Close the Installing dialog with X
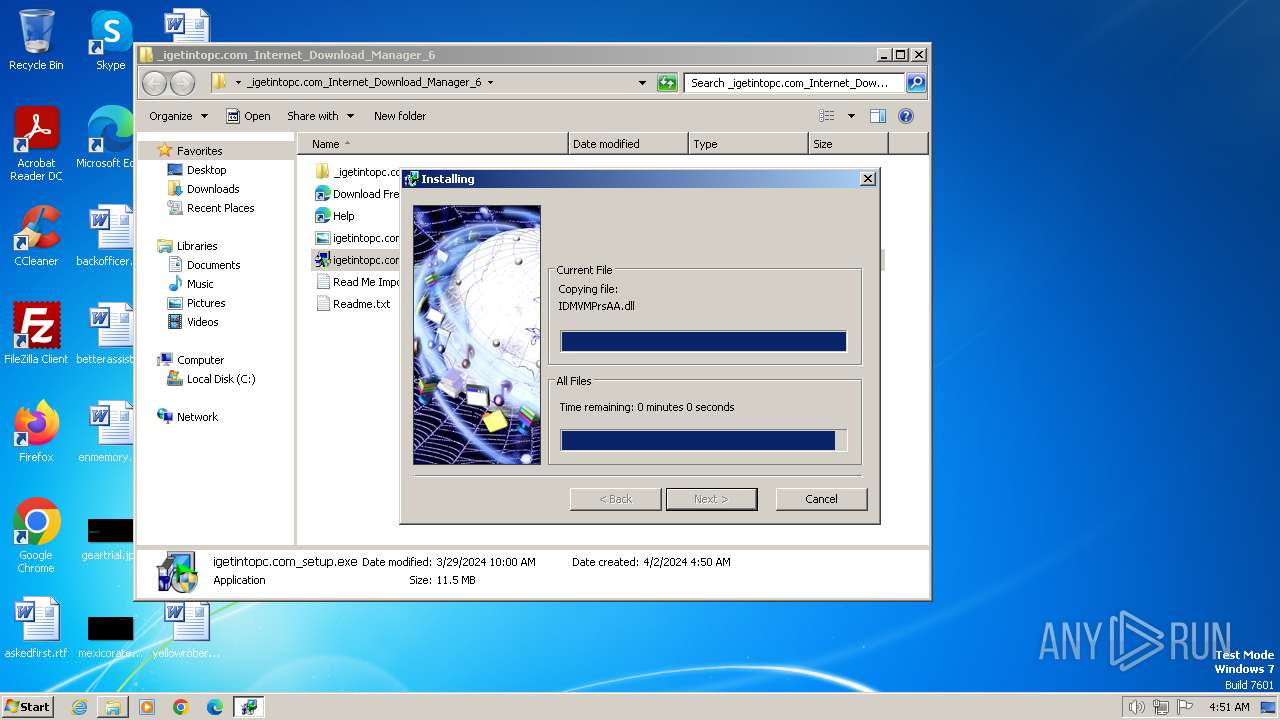Viewport: 1280px width, 720px height. (868, 178)
